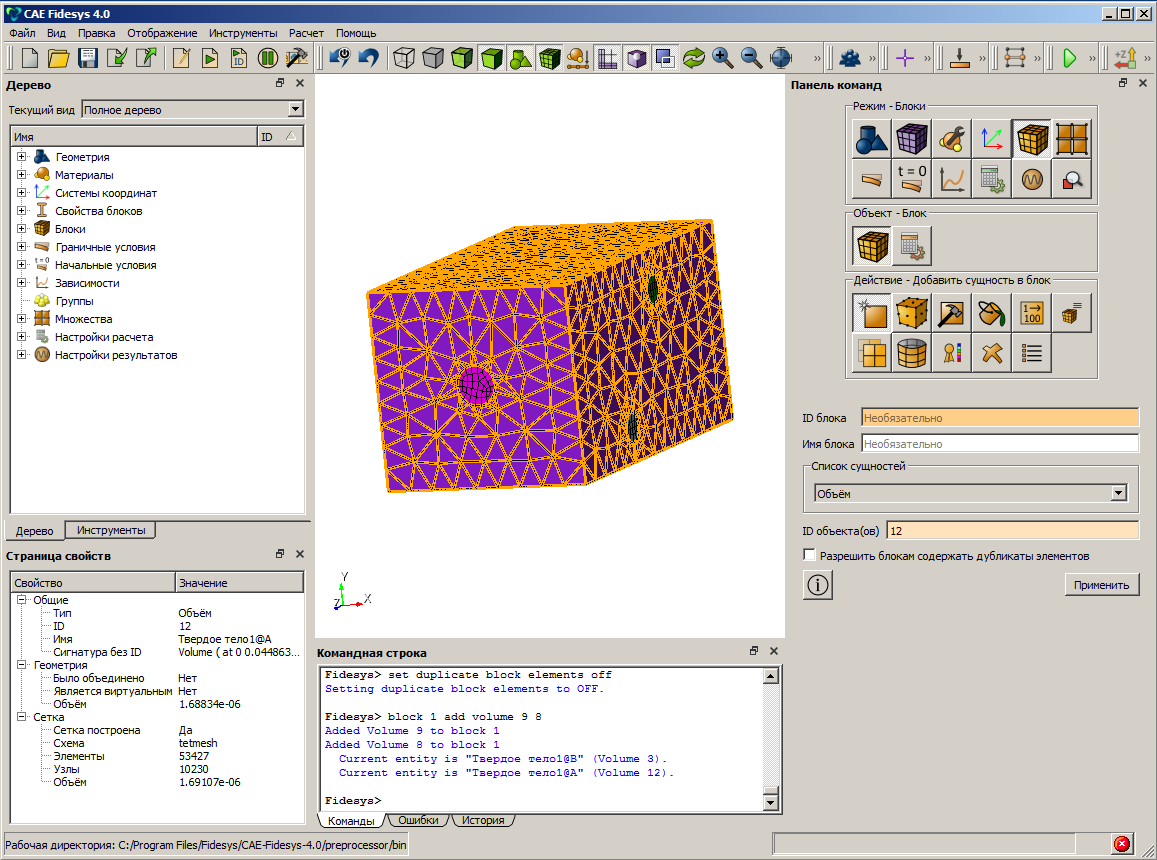Open Coordinate systems mode with the axes icon
This screenshot has height=860, width=1157.
[991, 138]
